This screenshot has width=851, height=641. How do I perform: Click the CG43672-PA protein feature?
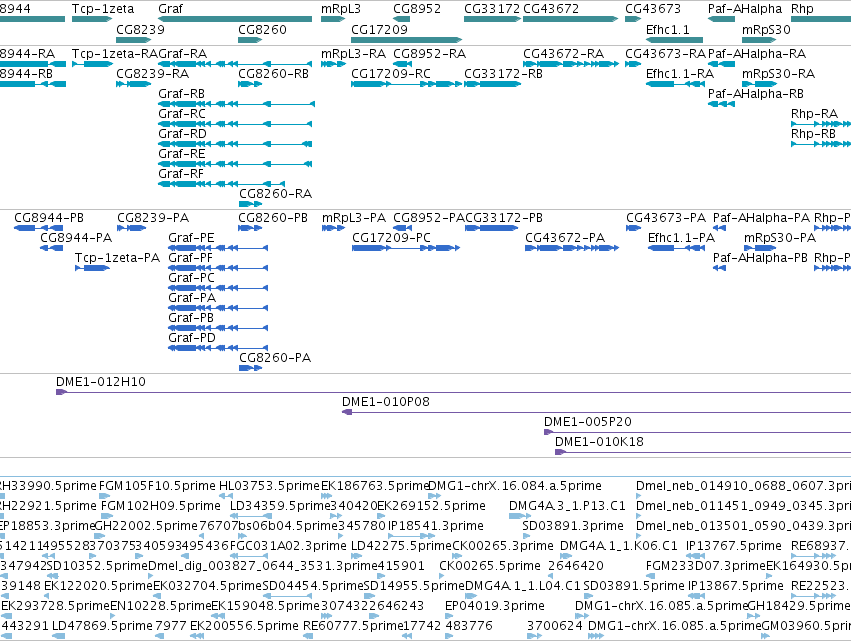point(572,248)
